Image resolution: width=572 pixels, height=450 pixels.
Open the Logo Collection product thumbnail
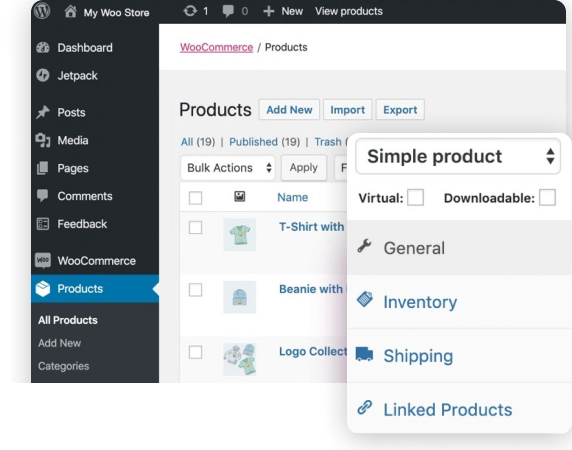[x=240, y=360]
